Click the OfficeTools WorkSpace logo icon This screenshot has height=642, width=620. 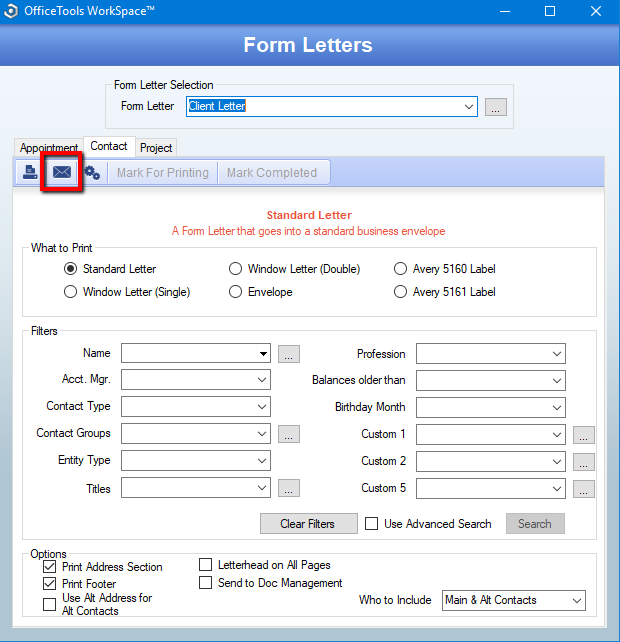pyautogui.click(x=11, y=11)
